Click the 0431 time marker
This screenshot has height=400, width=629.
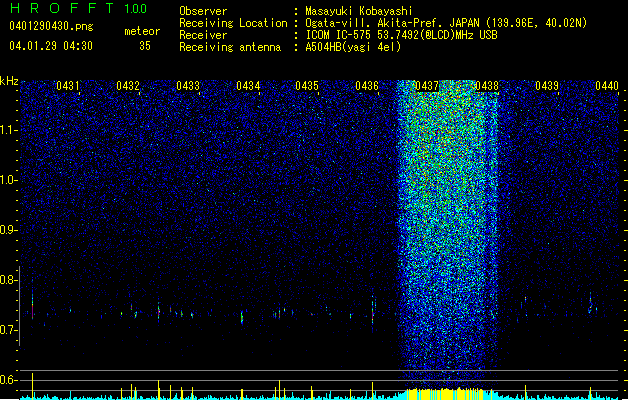[68, 86]
